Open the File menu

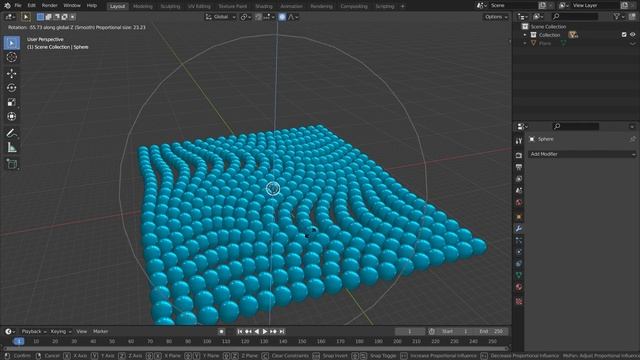point(18,6)
